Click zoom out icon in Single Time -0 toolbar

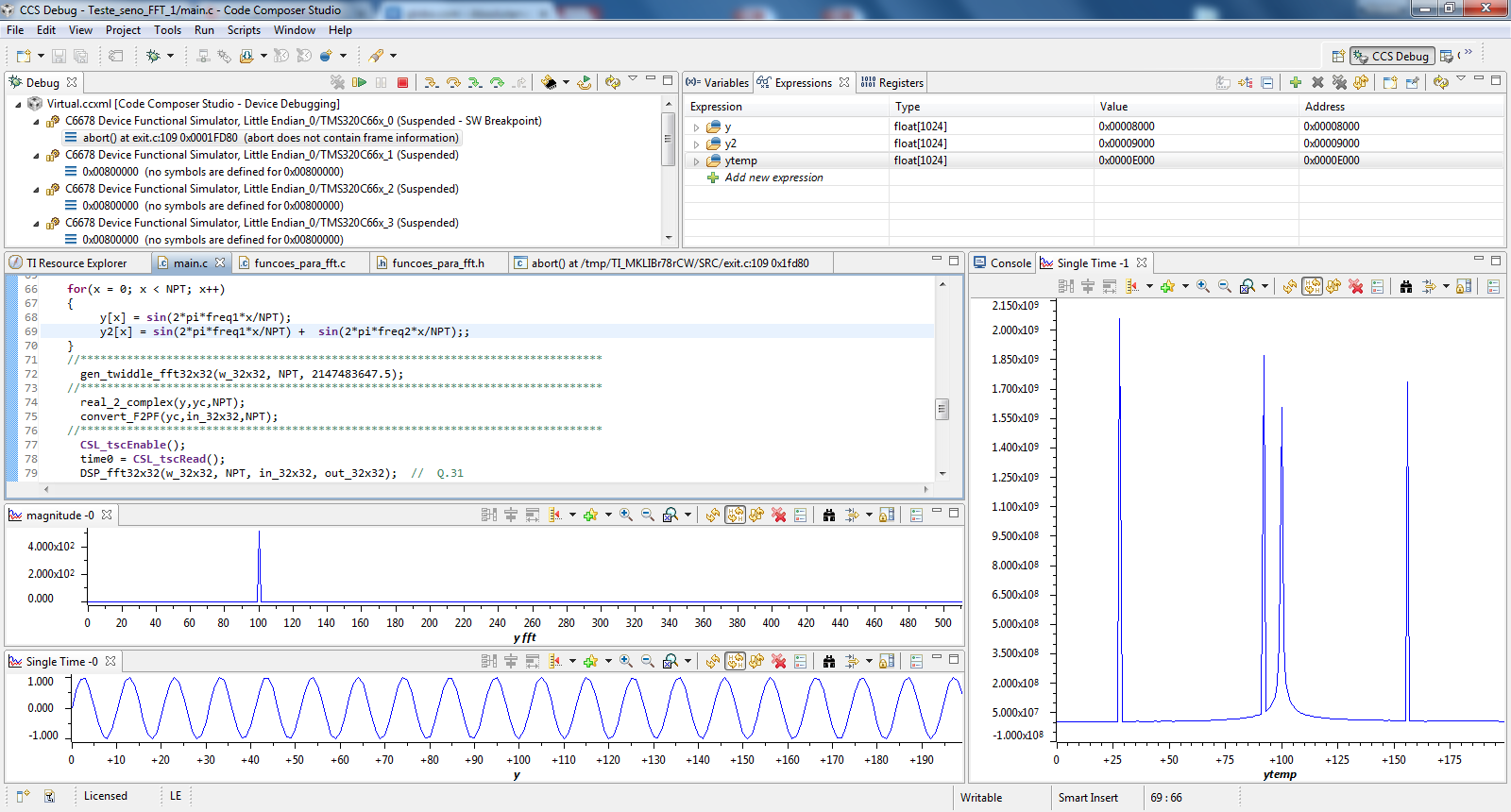coord(648,661)
